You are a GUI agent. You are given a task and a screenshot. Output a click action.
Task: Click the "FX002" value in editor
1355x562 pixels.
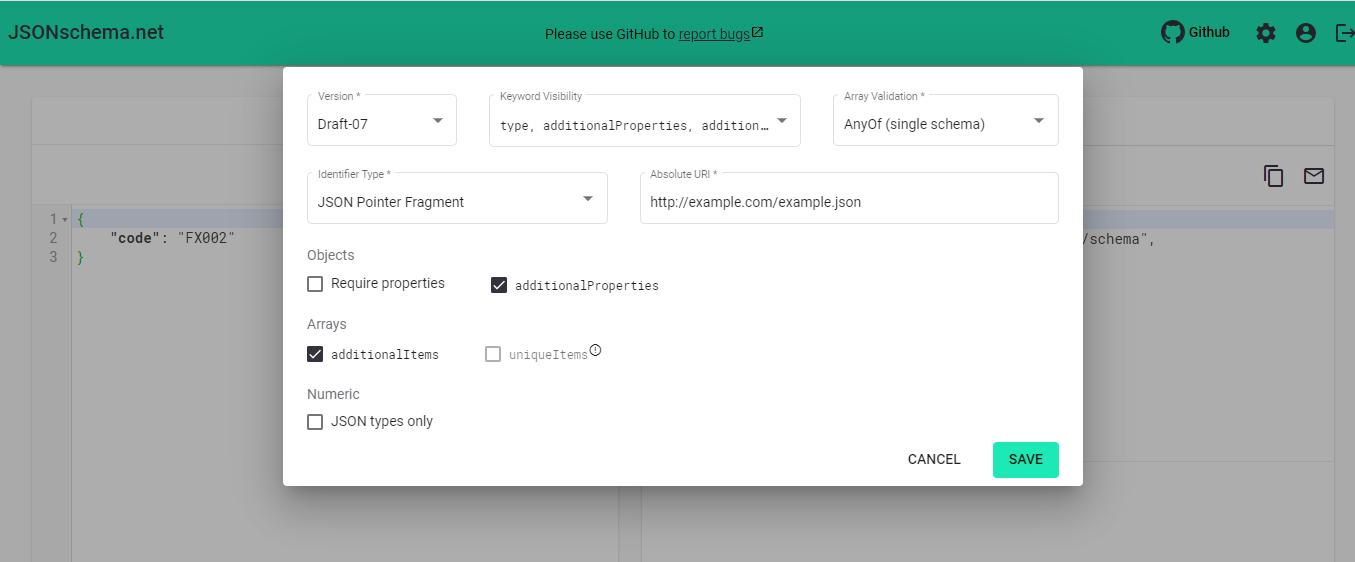pos(206,239)
